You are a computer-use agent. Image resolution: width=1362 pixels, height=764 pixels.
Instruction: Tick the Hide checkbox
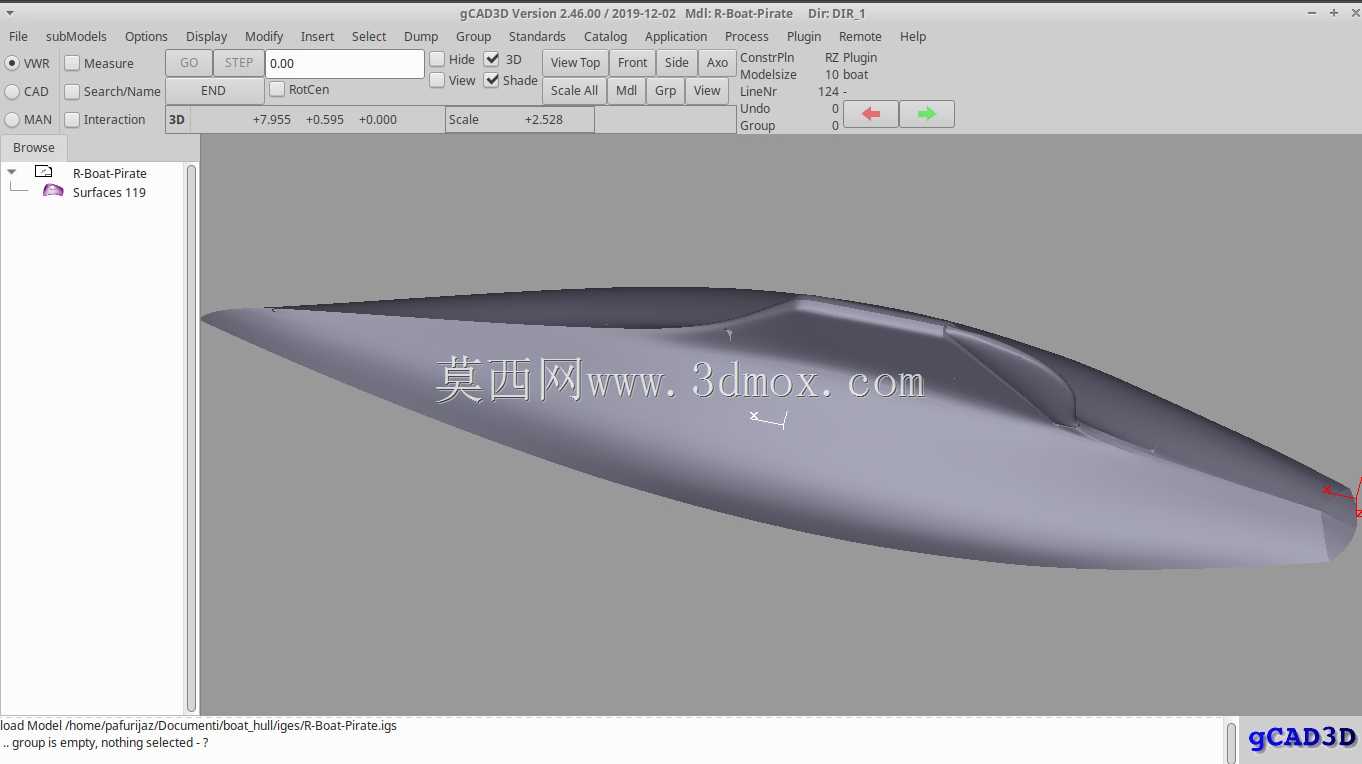[437, 59]
